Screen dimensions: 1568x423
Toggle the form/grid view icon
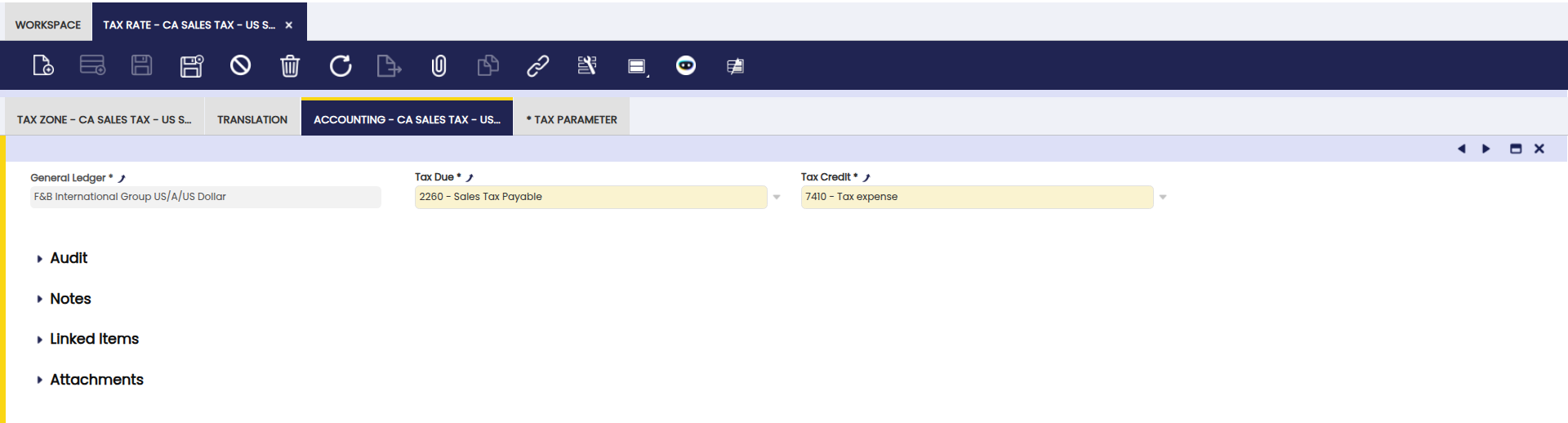click(x=637, y=66)
